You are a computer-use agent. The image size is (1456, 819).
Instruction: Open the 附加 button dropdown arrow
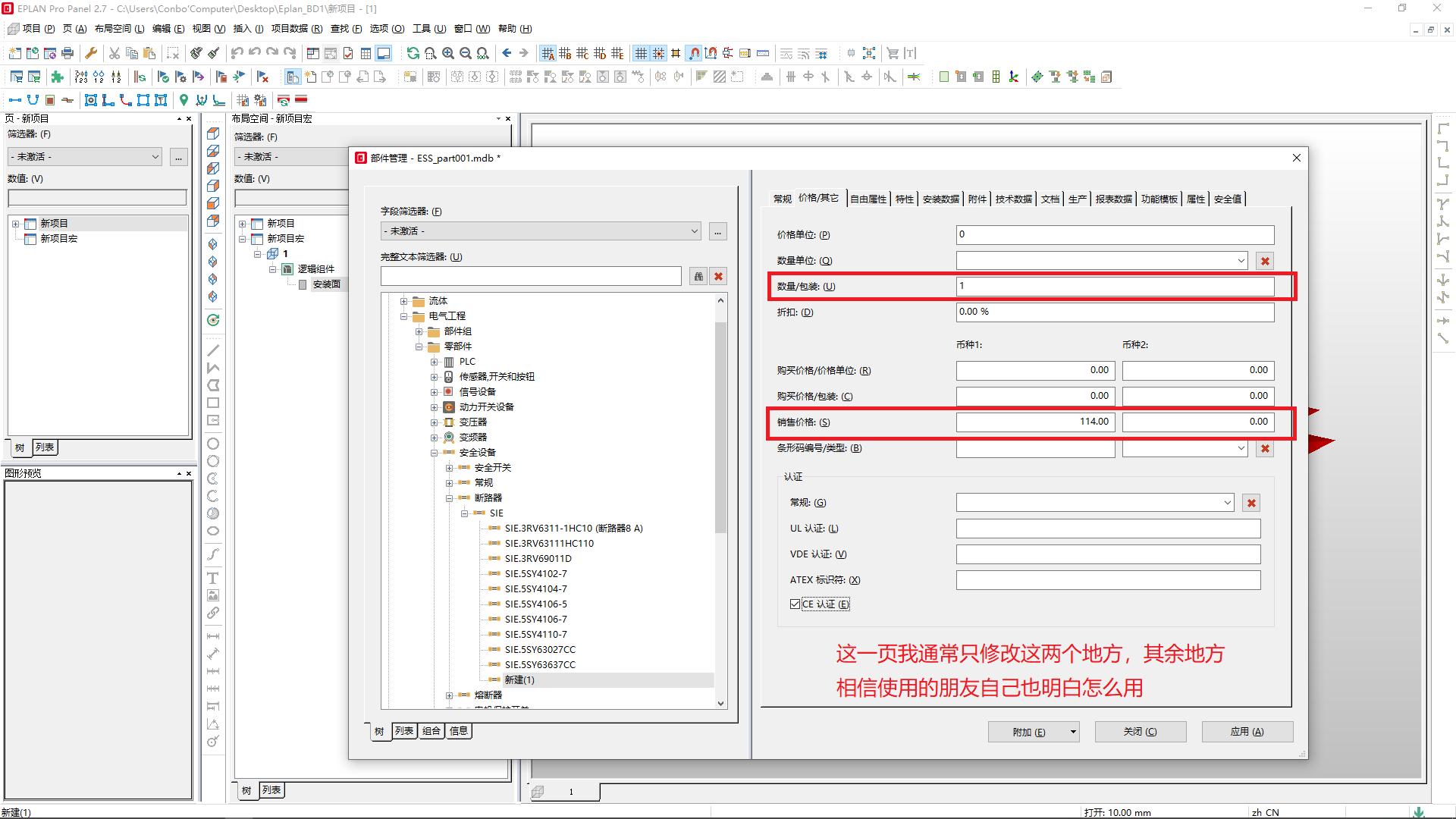1072,731
